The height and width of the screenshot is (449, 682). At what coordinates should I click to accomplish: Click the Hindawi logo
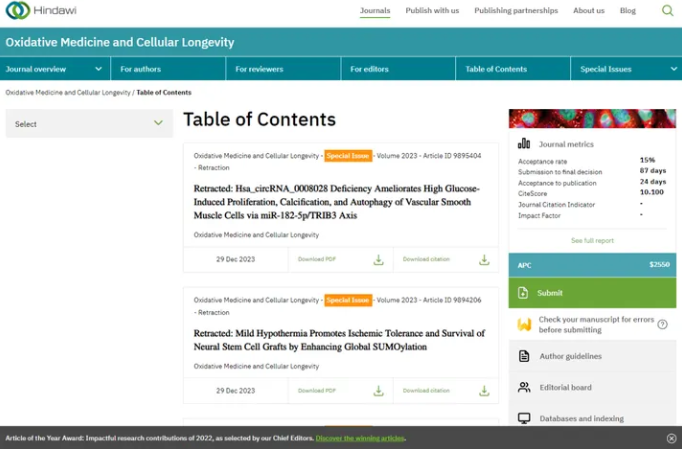click(41, 10)
